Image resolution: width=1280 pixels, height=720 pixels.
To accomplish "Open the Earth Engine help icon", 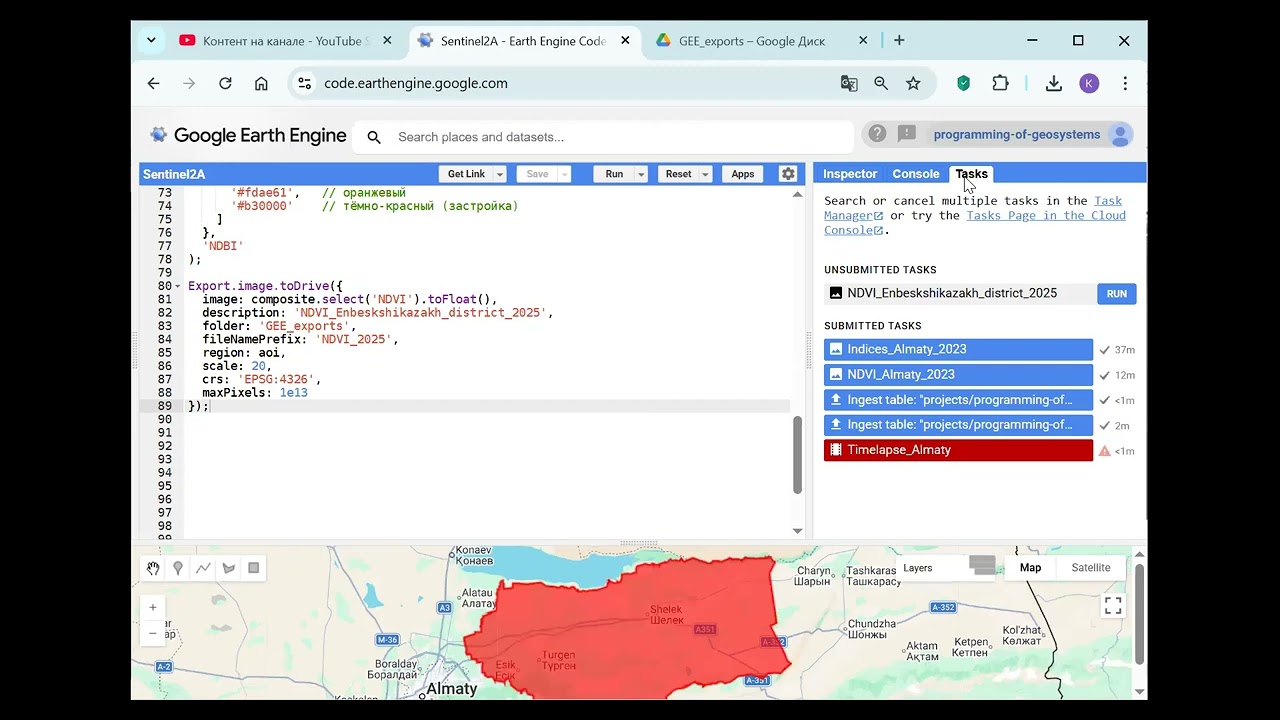I will click(x=877, y=134).
